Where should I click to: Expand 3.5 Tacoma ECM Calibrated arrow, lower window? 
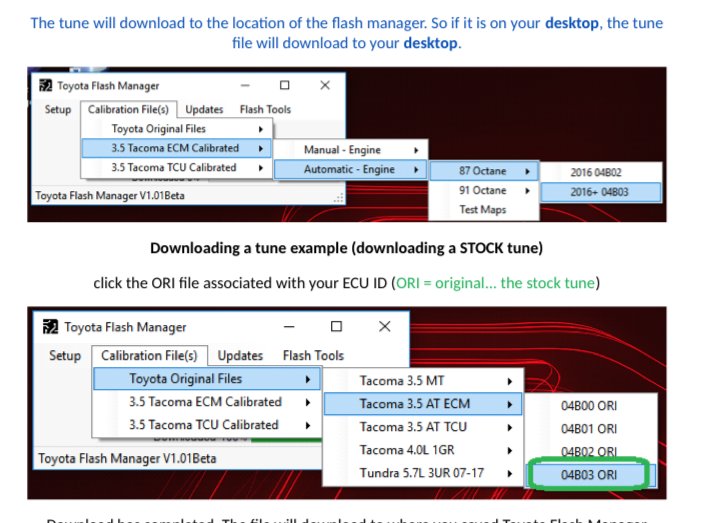[x=307, y=402]
